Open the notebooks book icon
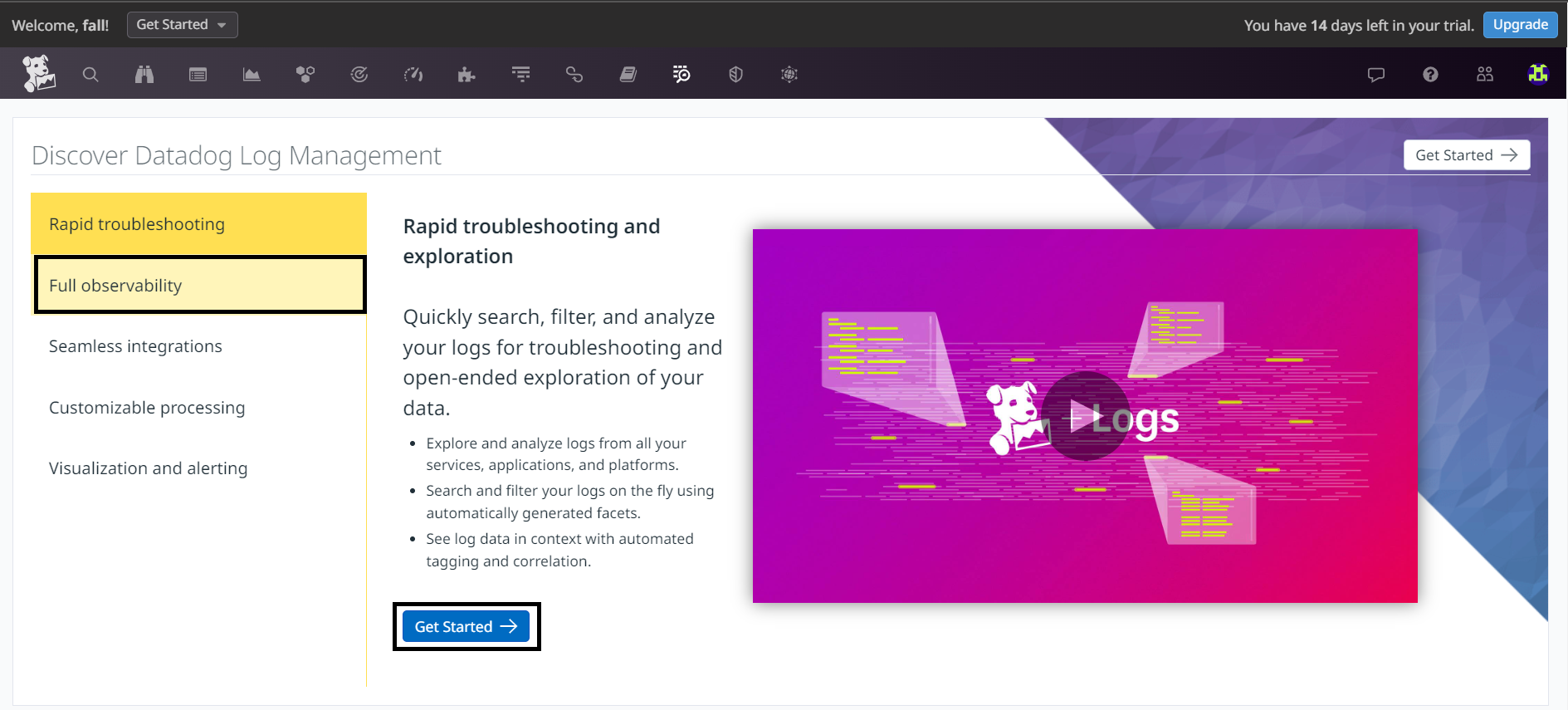This screenshot has height=710, width=1568. [628, 75]
